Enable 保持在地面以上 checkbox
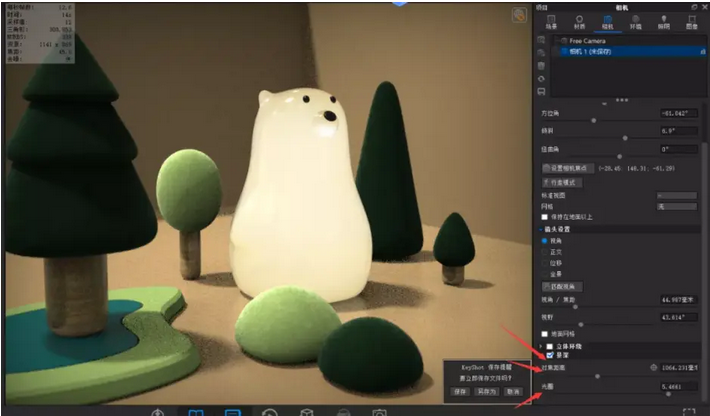Image resolution: width=710 pixels, height=416 pixels. 545,216
